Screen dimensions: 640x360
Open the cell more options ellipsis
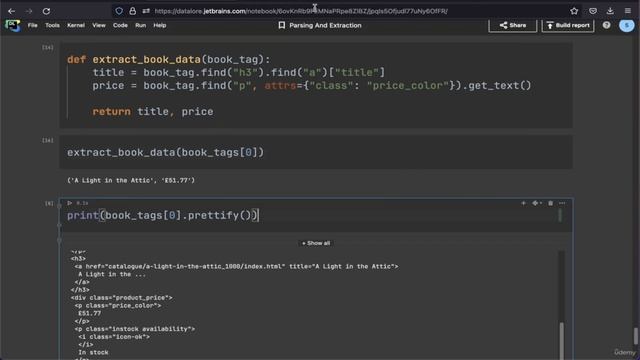[562, 203]
